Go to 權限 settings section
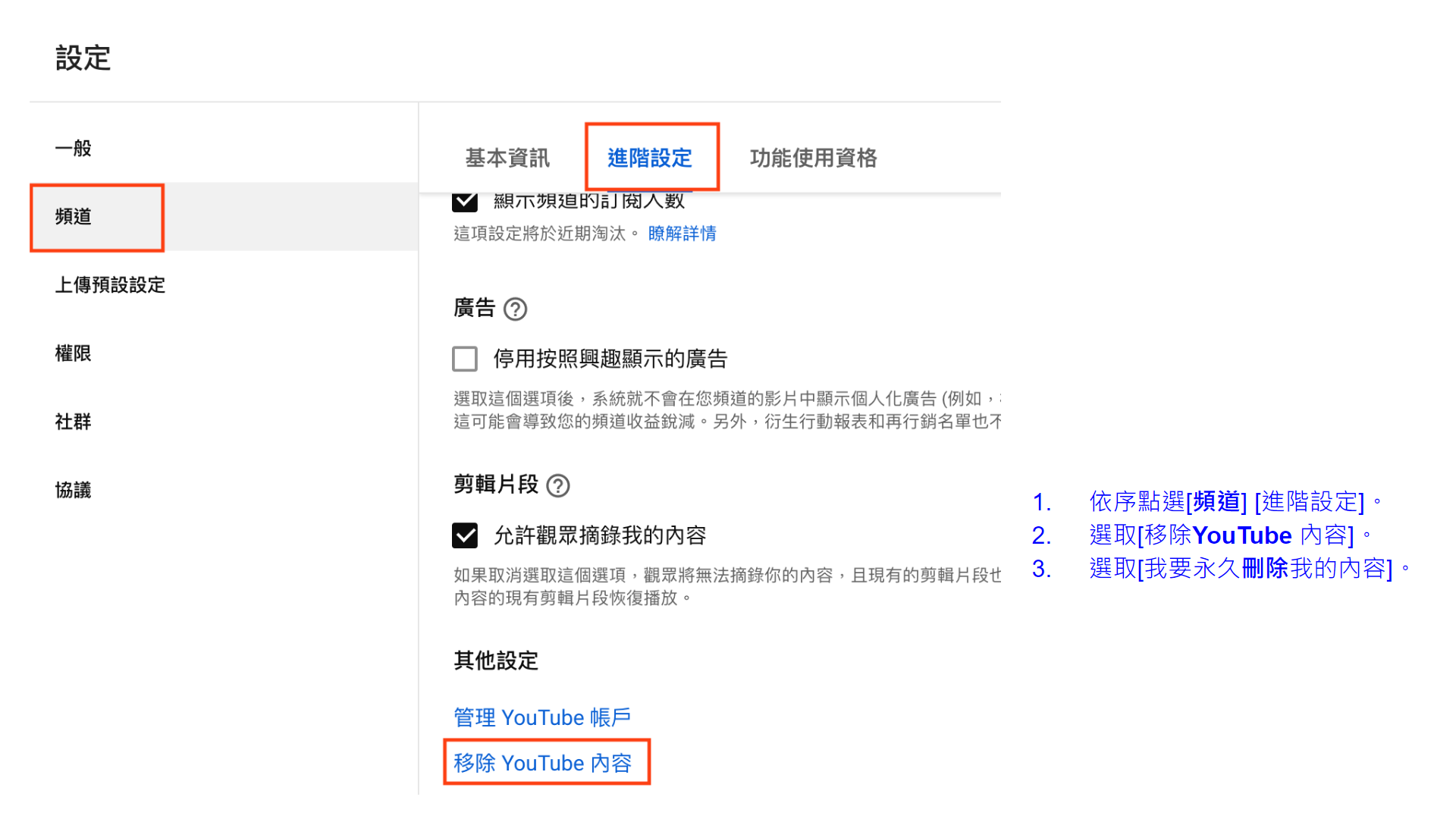1456x819 pixels. click(74, 353)
